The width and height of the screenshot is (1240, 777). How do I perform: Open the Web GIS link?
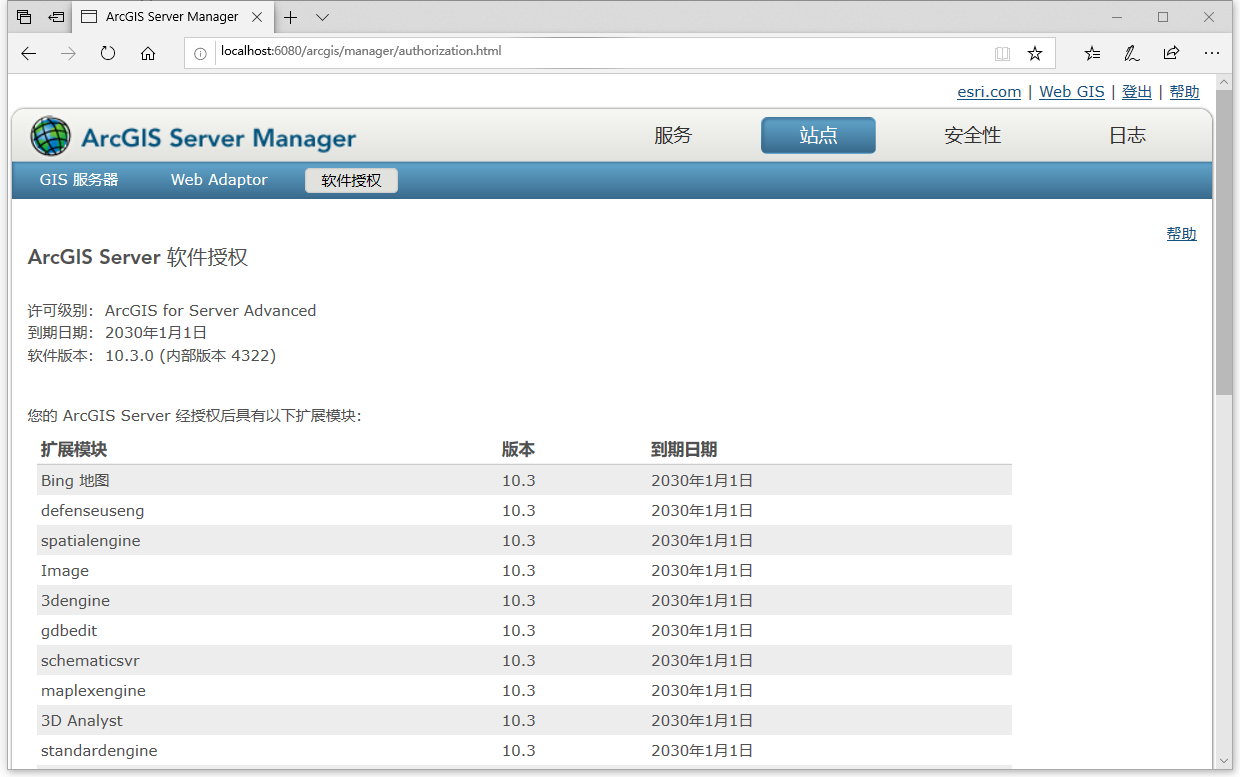tap(1072, 92)
